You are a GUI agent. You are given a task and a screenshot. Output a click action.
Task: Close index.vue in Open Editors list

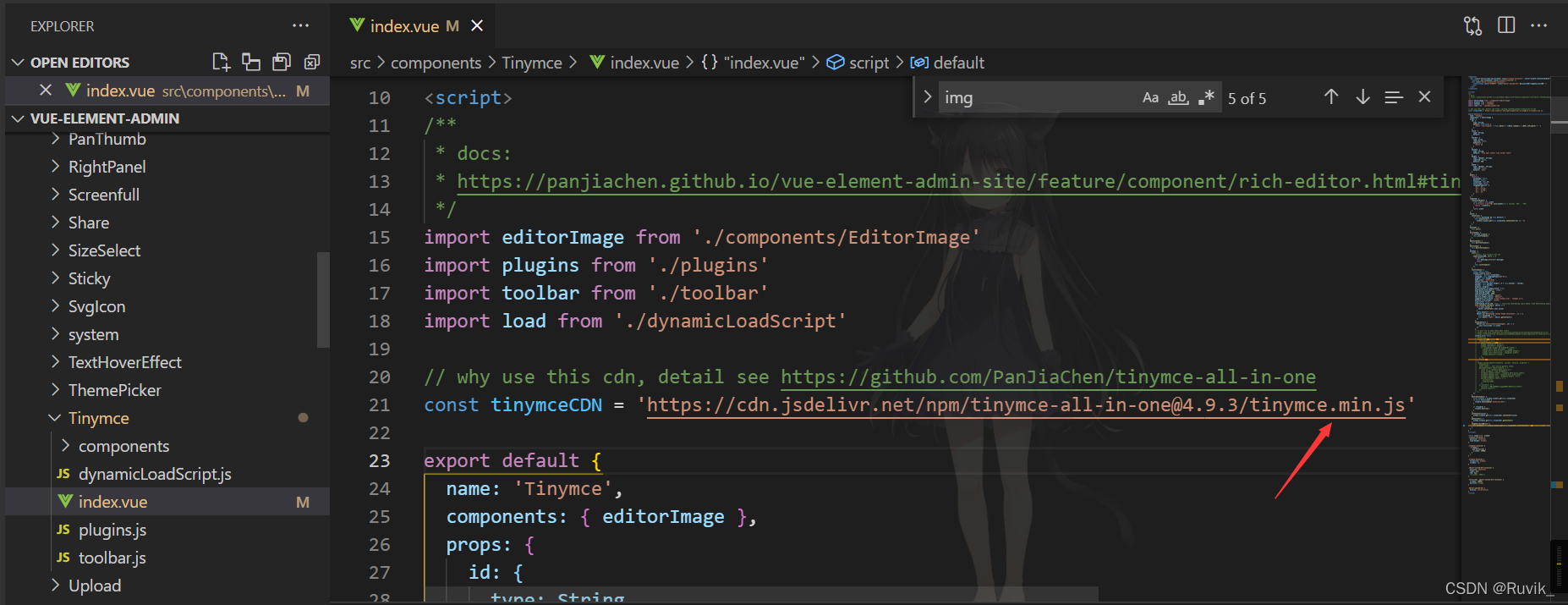click(46, 90)
